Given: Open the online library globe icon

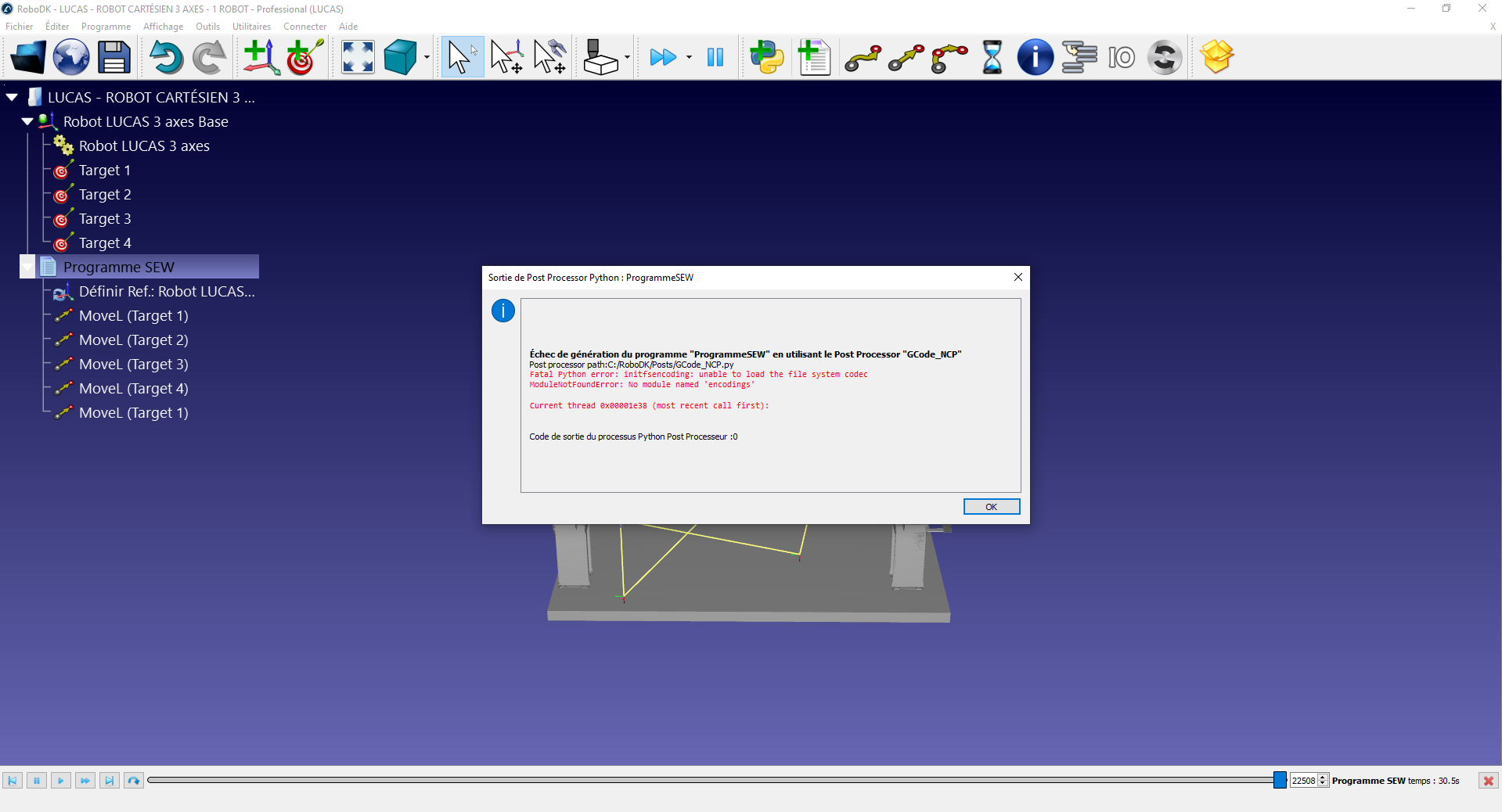Looking at the screenshot, I should 71,57.
